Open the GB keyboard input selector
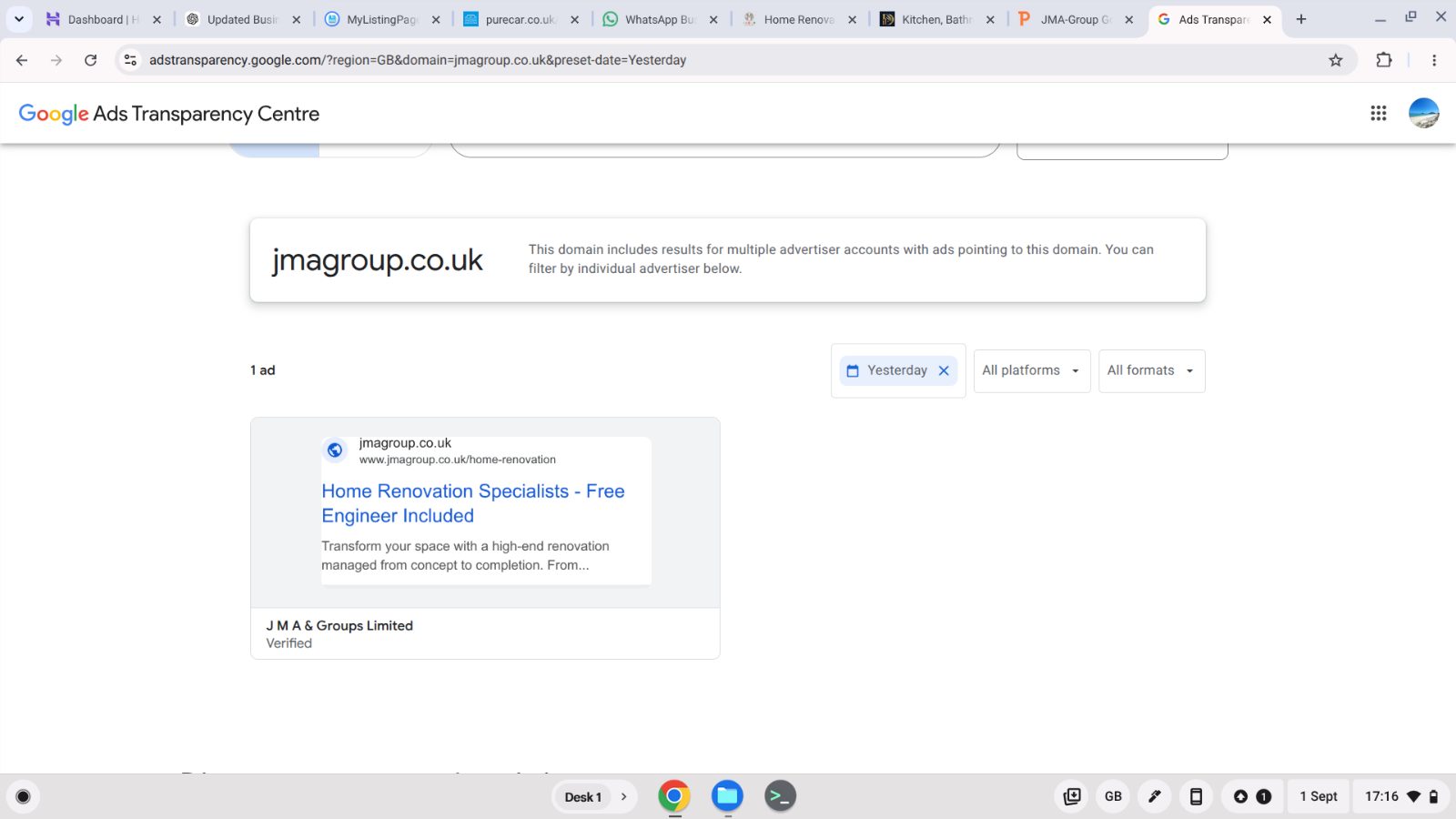 point(1113,797)
